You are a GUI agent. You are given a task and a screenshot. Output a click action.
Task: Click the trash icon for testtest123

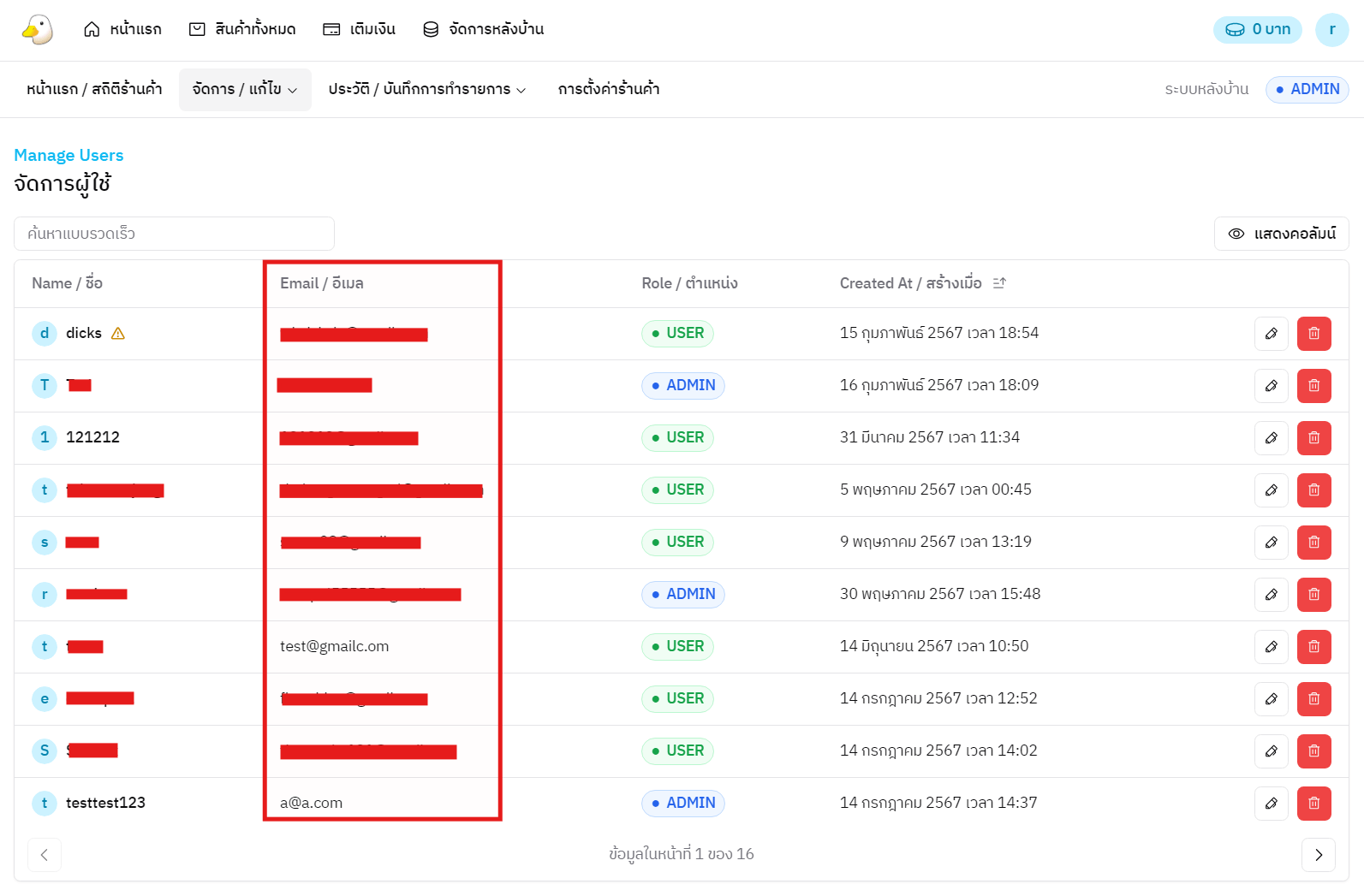pyautogui.click(x=1313, y=804)
